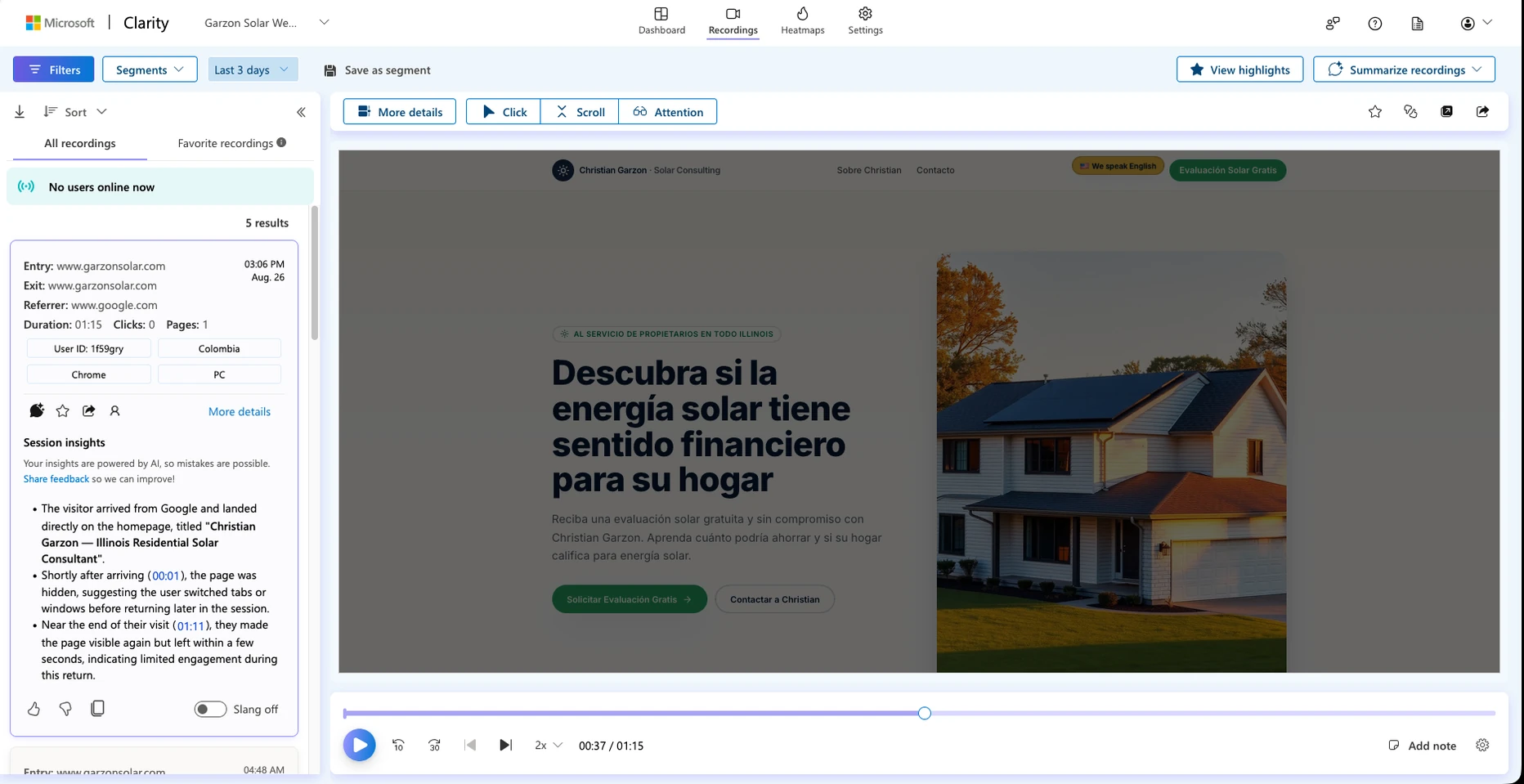Give thumbs up to session insights

[x=34, y=709]
